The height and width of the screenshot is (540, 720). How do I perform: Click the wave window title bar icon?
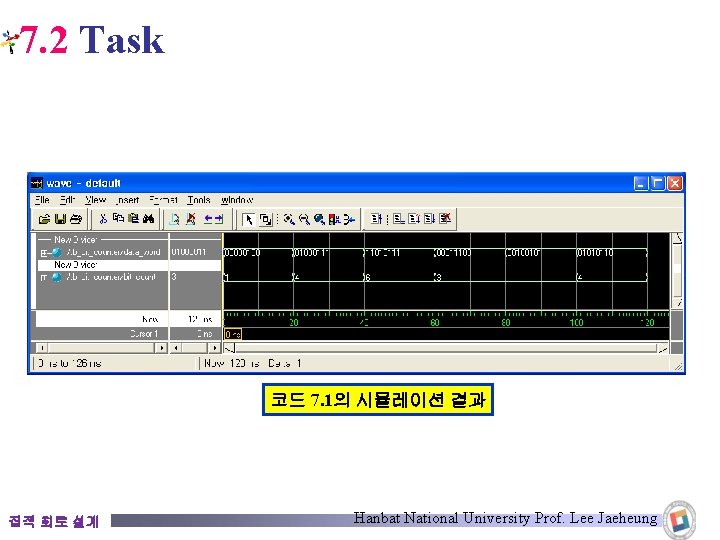pos(37,183)
